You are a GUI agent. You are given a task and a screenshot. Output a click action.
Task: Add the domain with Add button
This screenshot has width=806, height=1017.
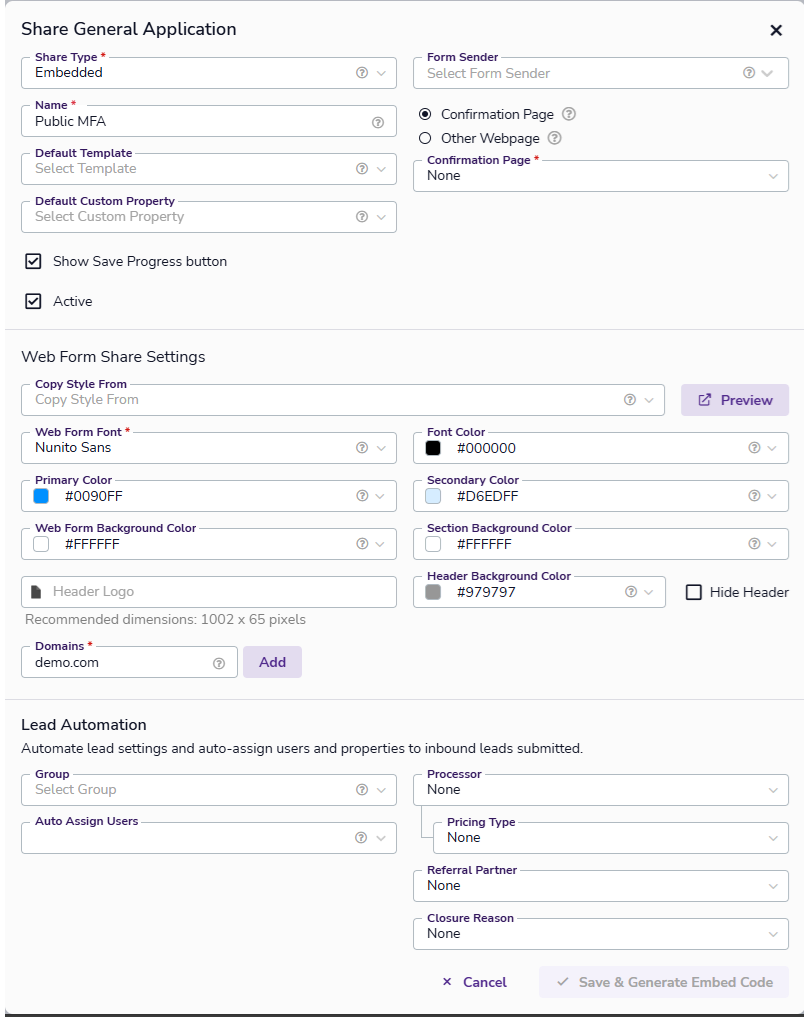(x=272, y=662)
